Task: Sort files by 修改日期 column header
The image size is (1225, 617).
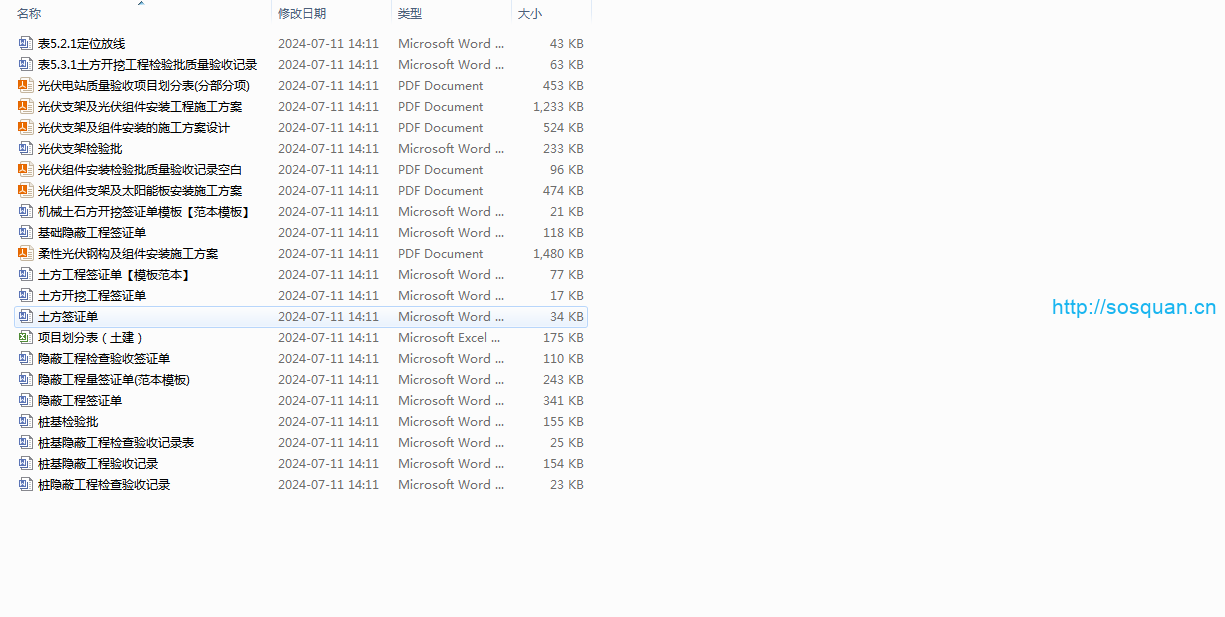Action: 302,14
